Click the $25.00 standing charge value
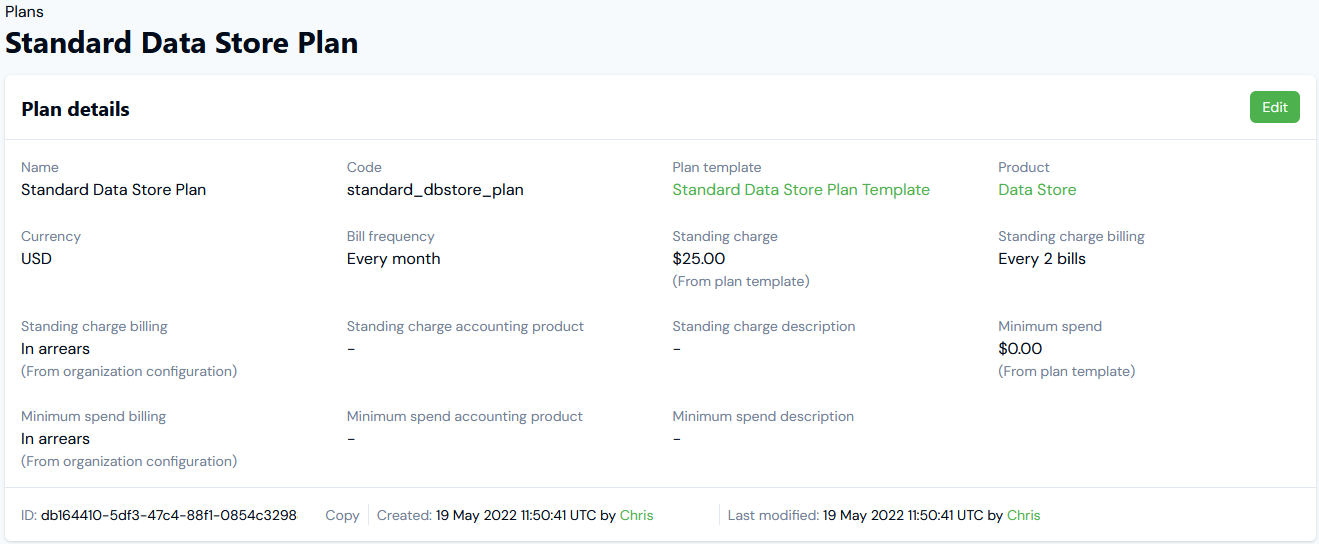 (x=699, y=259)
